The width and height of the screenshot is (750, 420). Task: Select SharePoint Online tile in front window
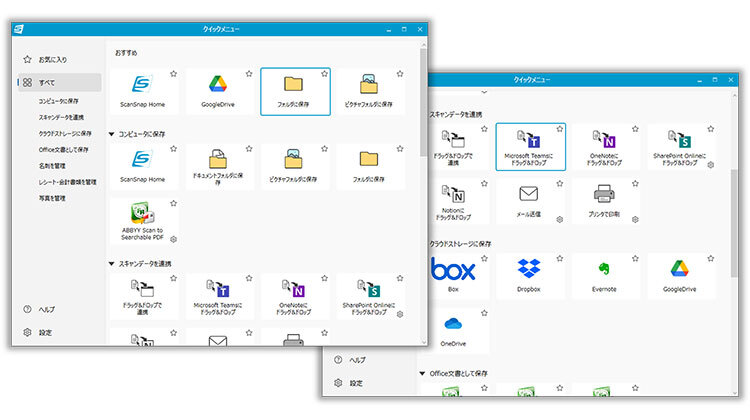(x=371, y=296)
